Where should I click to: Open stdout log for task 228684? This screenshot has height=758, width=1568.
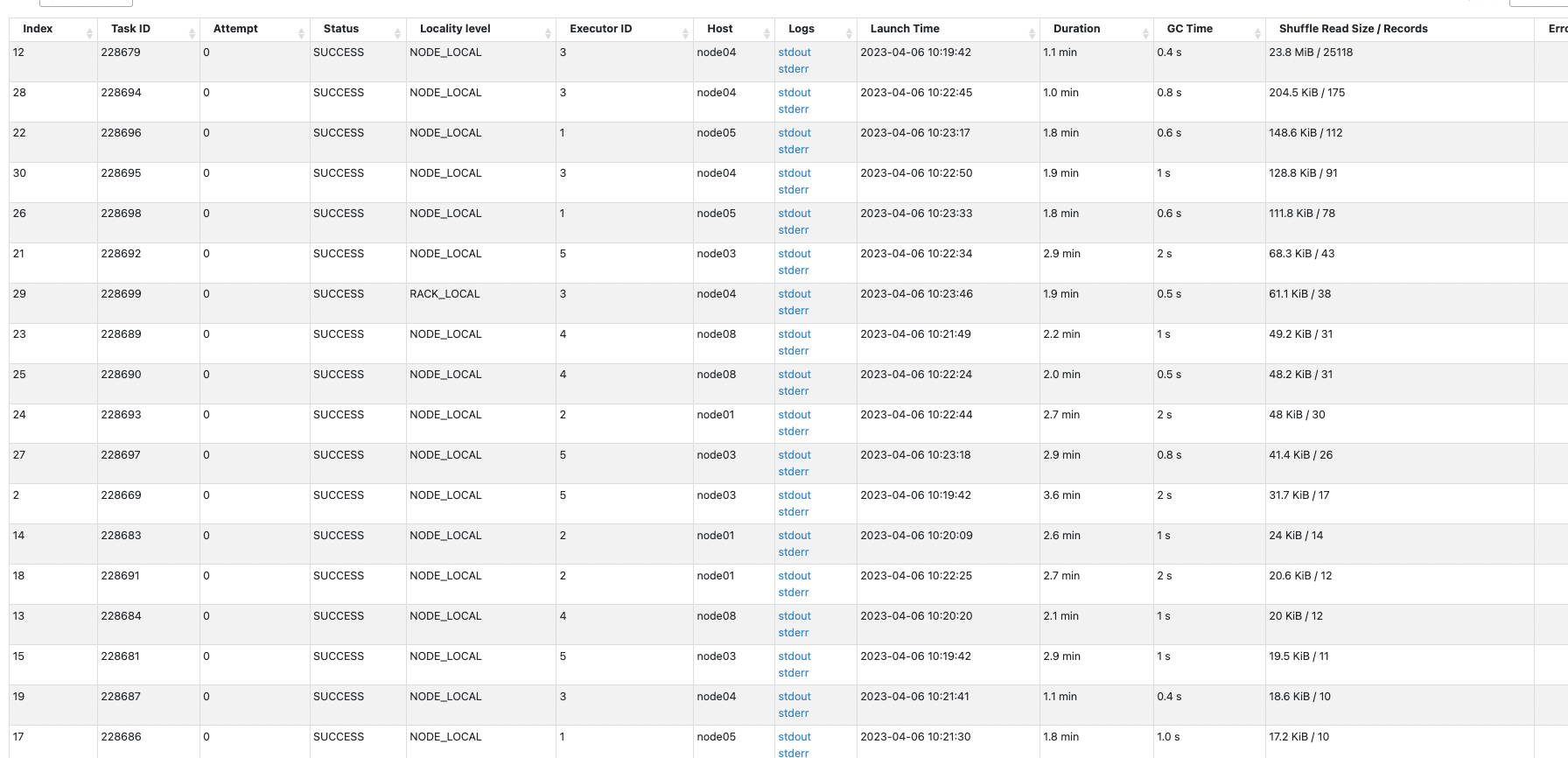(x=794, y=616)
